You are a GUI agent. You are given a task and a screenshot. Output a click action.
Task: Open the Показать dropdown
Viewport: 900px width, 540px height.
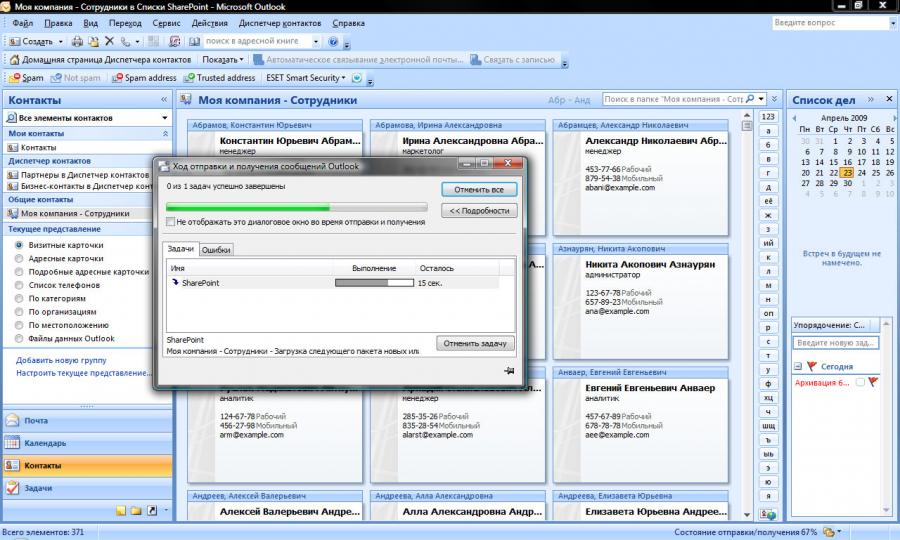pyautogui.click(x=223, y=60)
